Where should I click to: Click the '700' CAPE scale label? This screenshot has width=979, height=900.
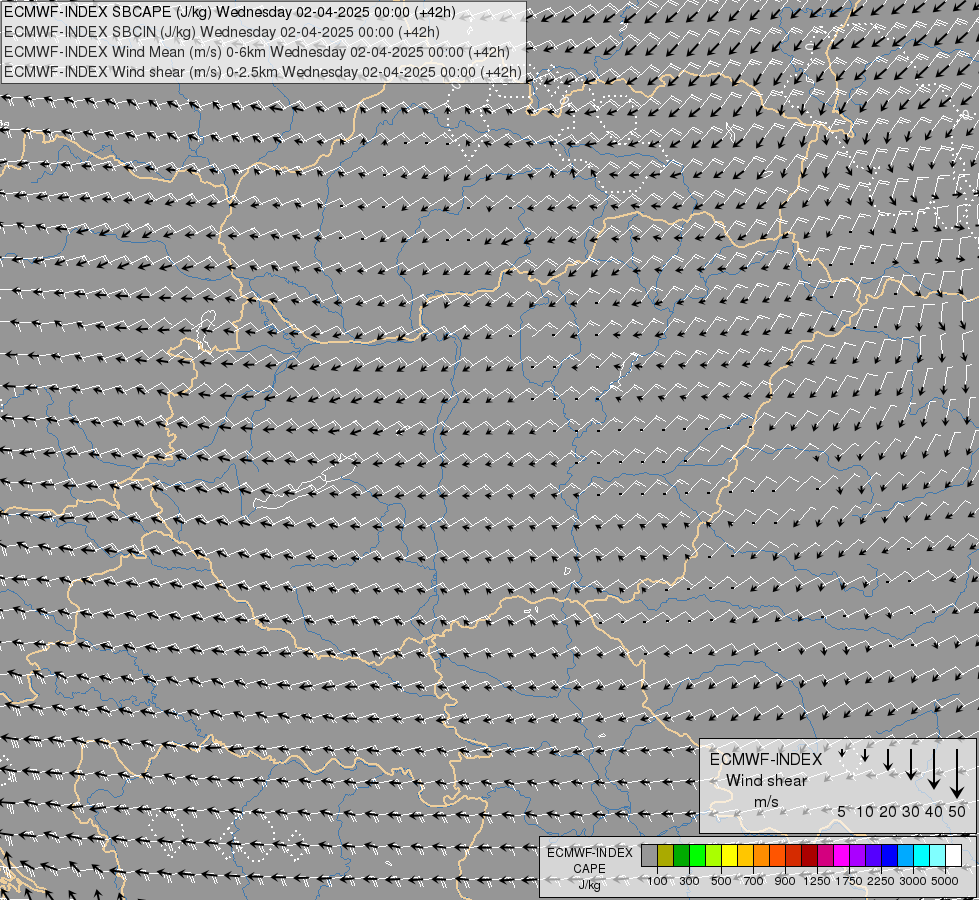click(754, 881)
